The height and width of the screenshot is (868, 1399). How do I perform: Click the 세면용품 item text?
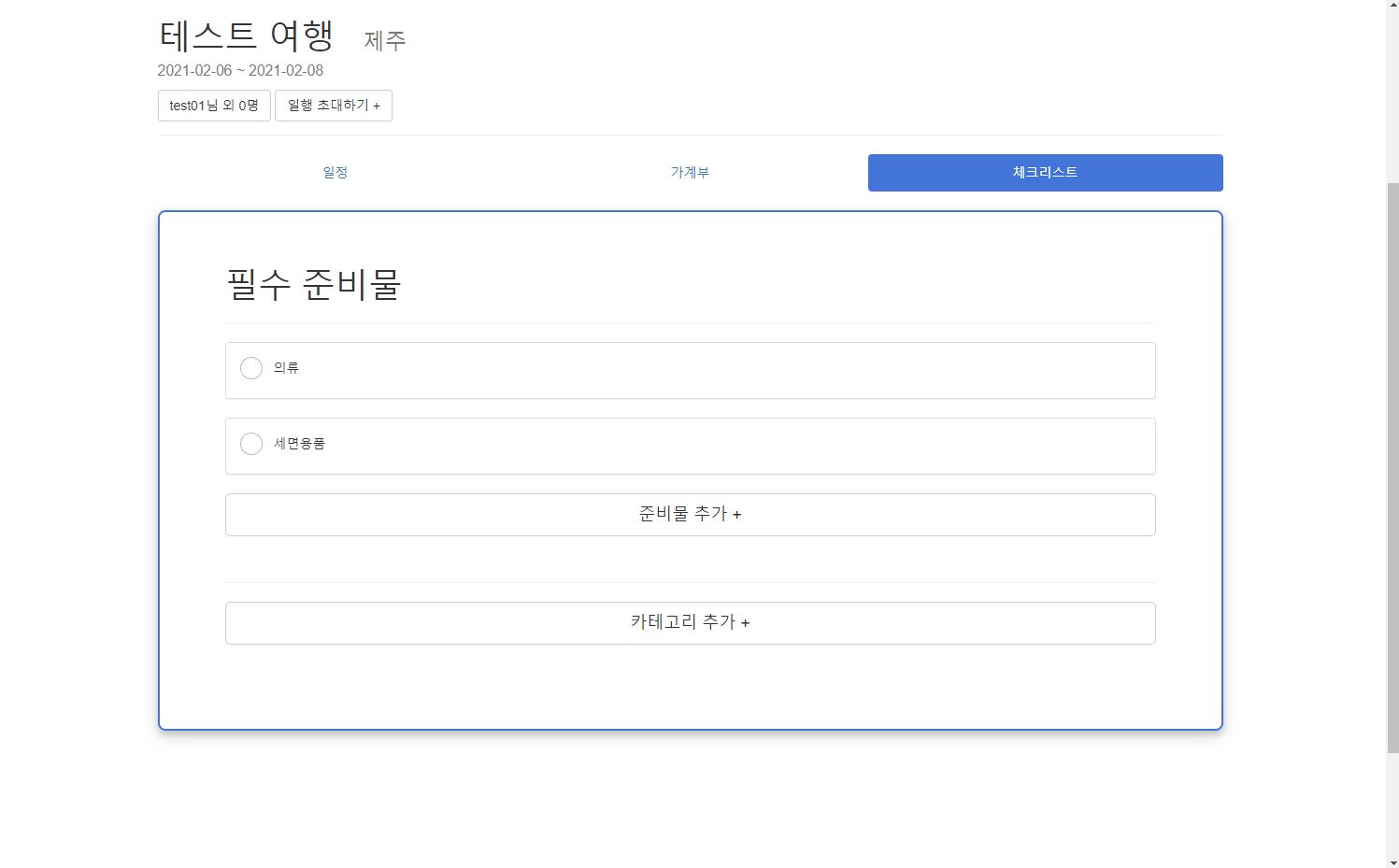pos(299,444)
